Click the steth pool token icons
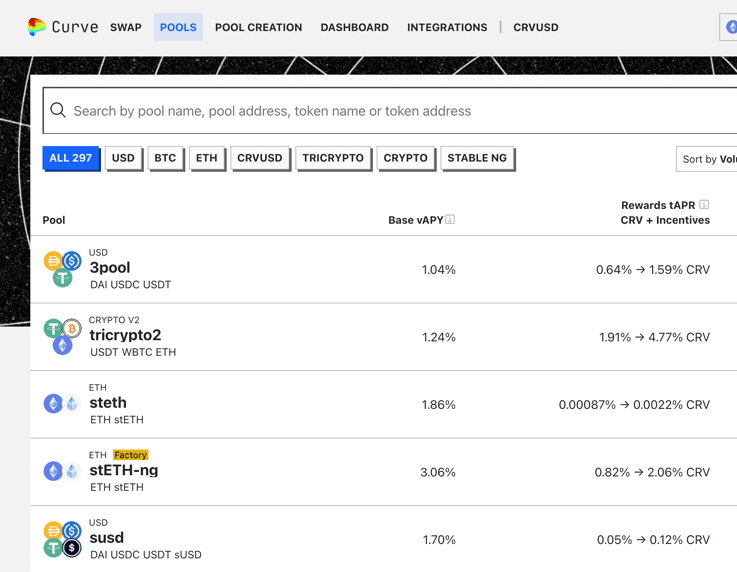This screenshot has width=737, height=572. [x=62, y=404]
